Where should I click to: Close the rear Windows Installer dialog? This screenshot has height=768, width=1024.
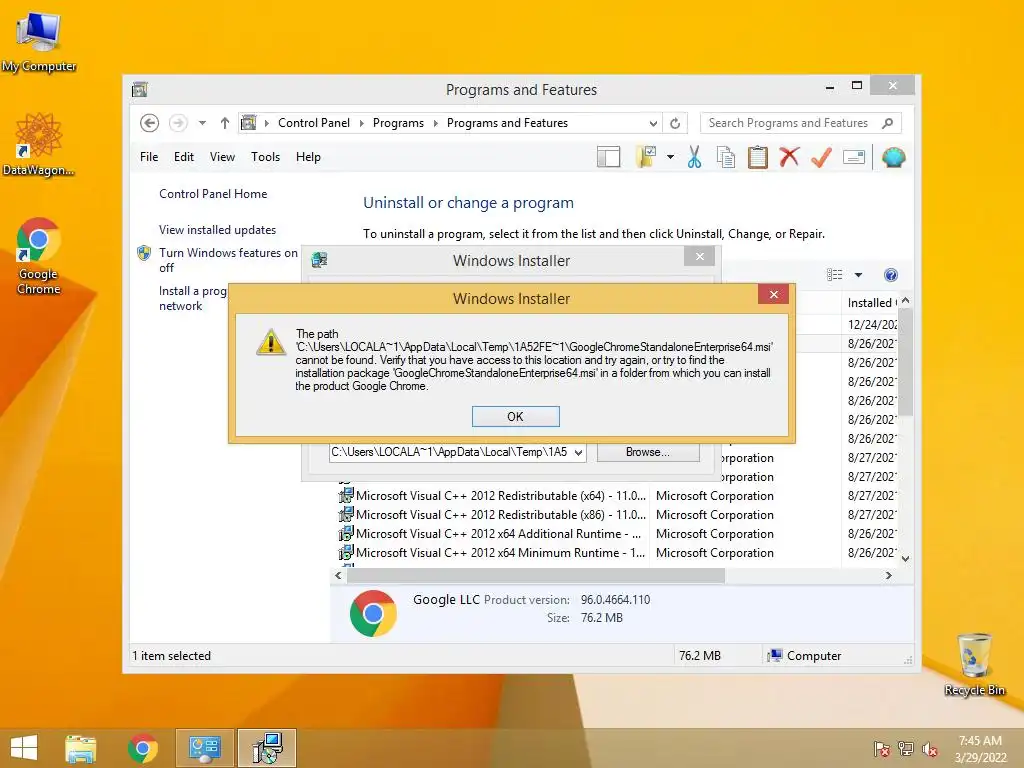coord(699,257)
